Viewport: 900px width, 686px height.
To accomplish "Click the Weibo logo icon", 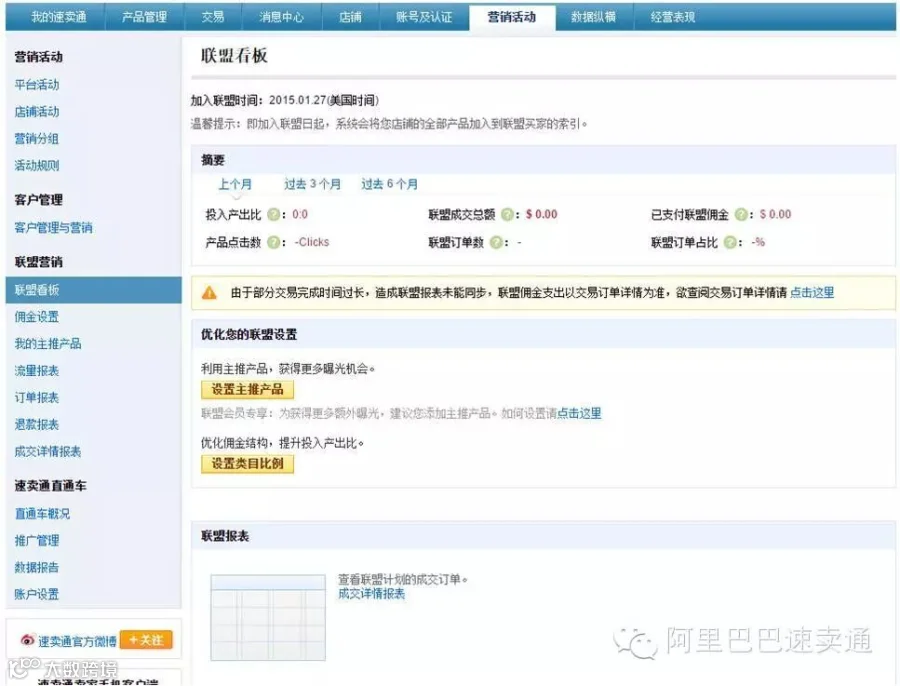I will pos(27,640).
